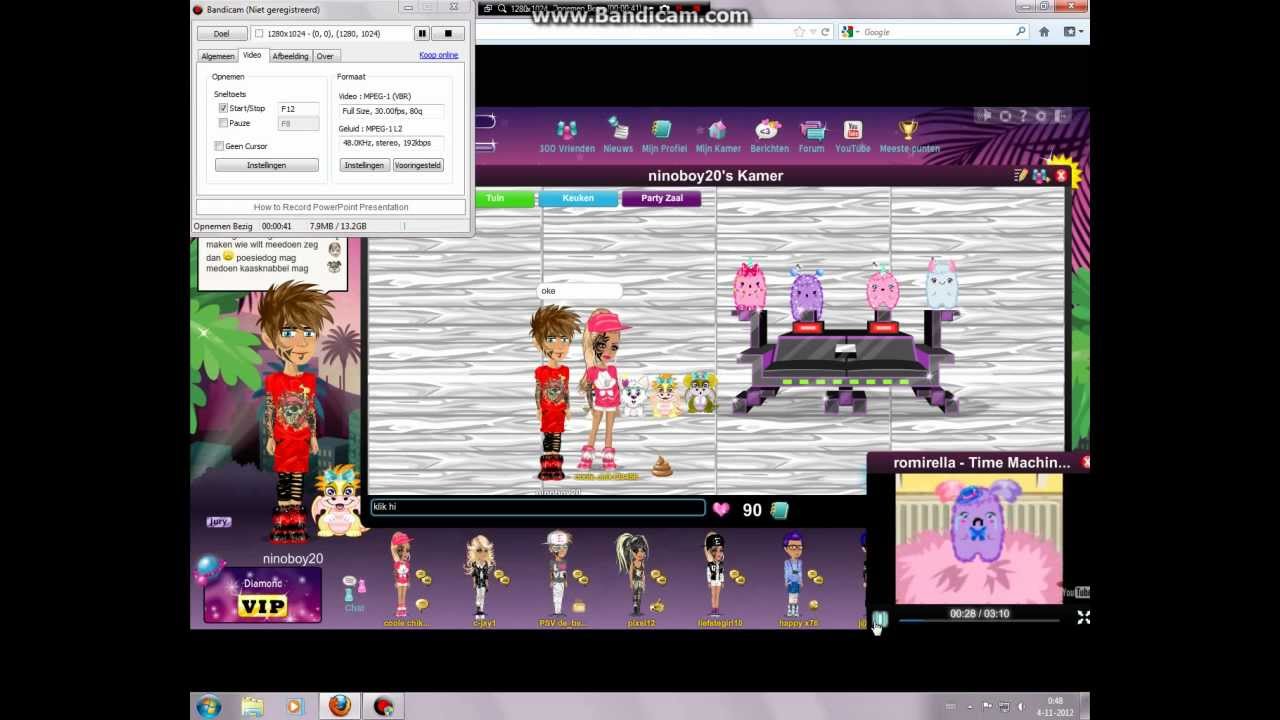Open Firefox from the Windows taskbar
Screen dimensions: 1280x720
pyautogui.click(x=339, y=706)
